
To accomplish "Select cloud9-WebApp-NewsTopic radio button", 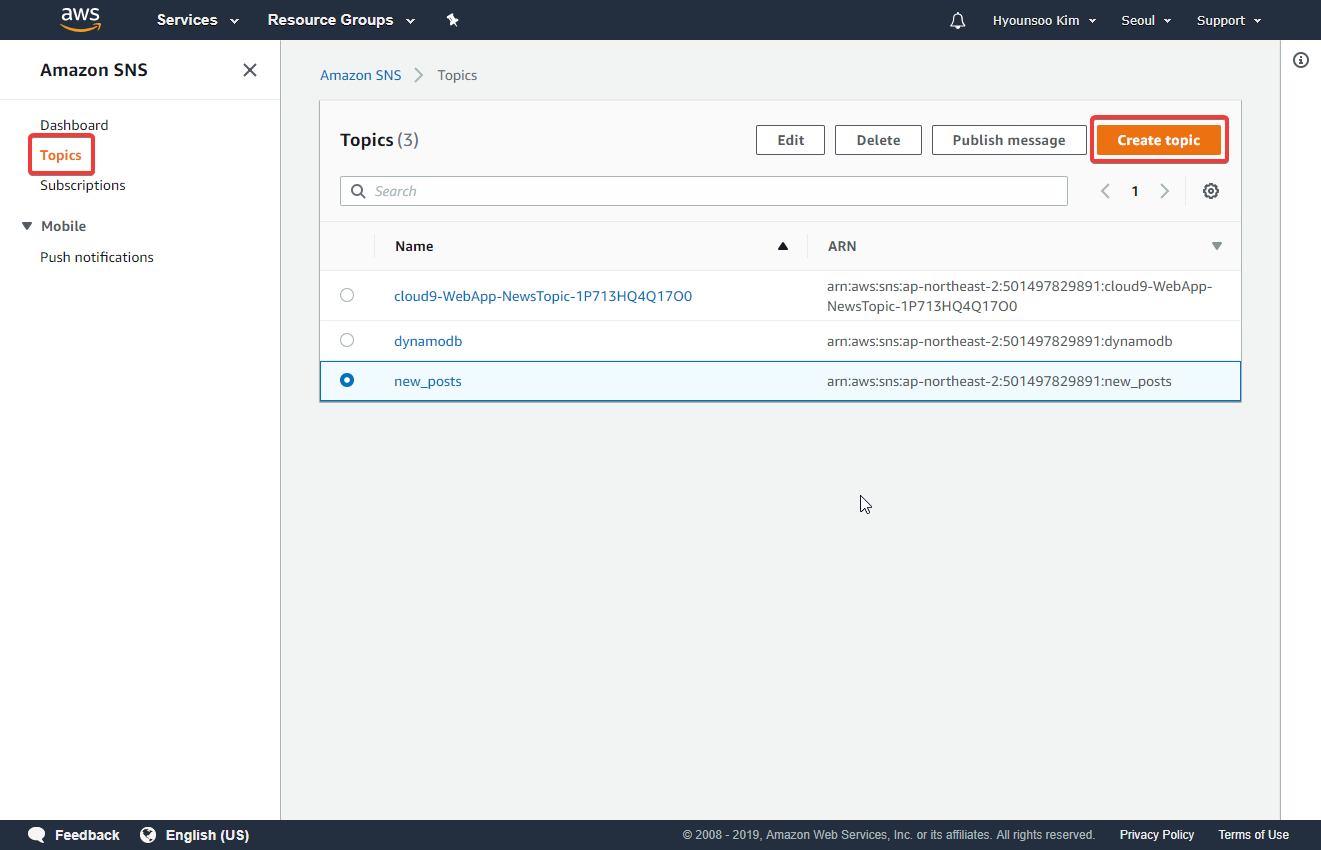I will (347, 295).
